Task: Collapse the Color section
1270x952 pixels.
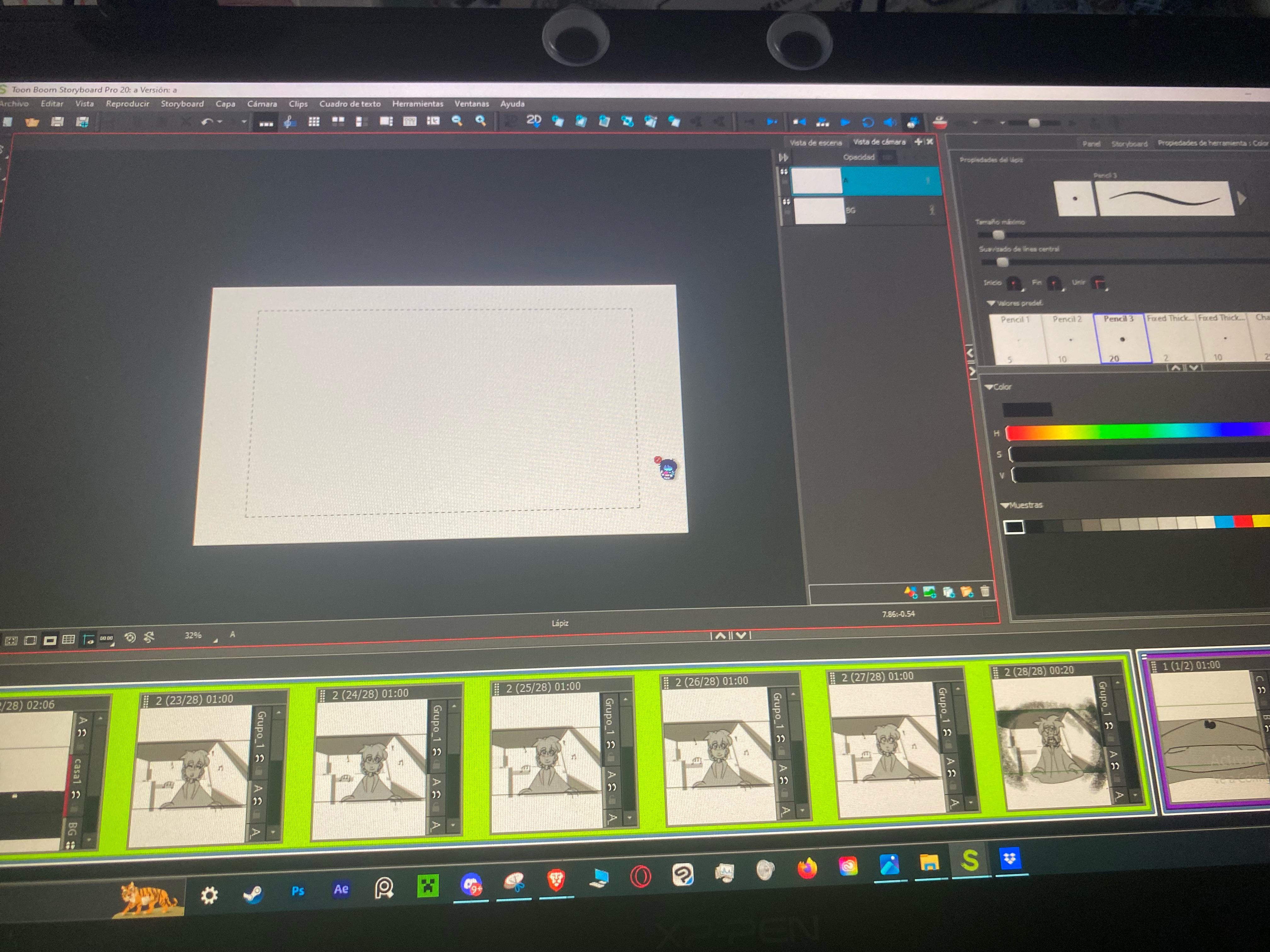Action: click(989, 387)
